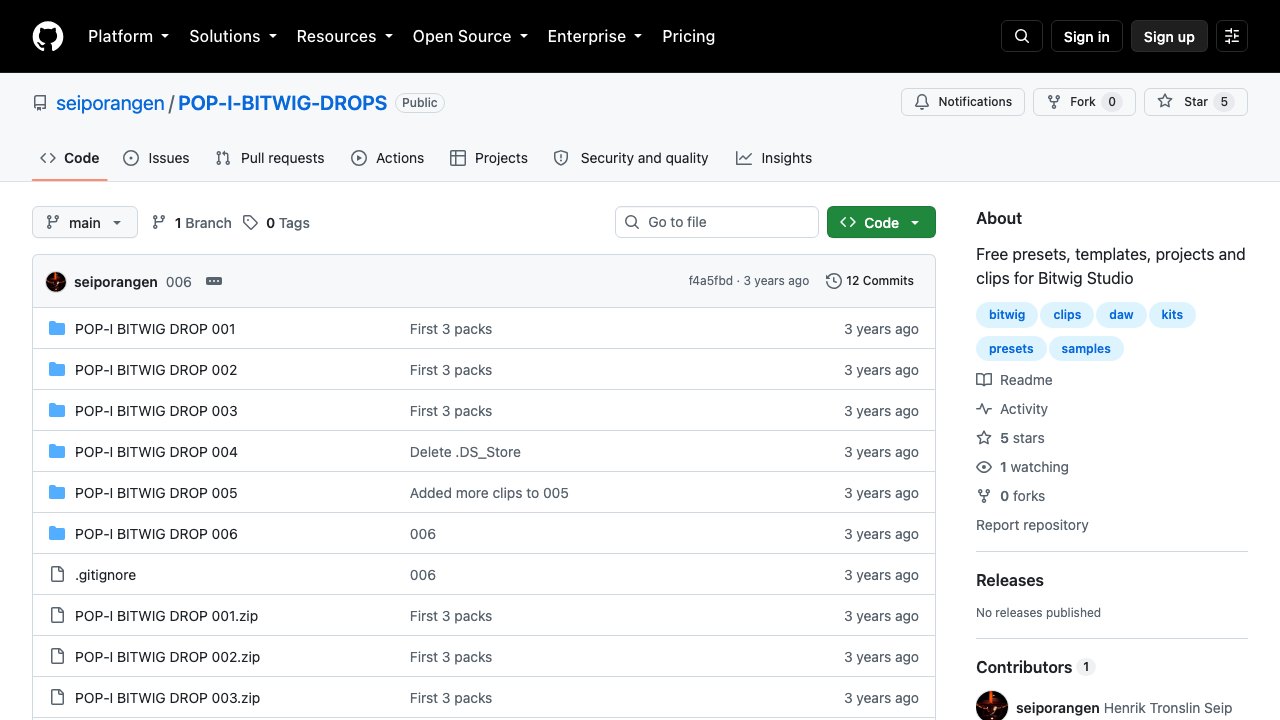Open file POP-I BITWIG DROP 003.zip
Screen dimensions: 1280x720
pyautogui.click(x=167, y=698)
